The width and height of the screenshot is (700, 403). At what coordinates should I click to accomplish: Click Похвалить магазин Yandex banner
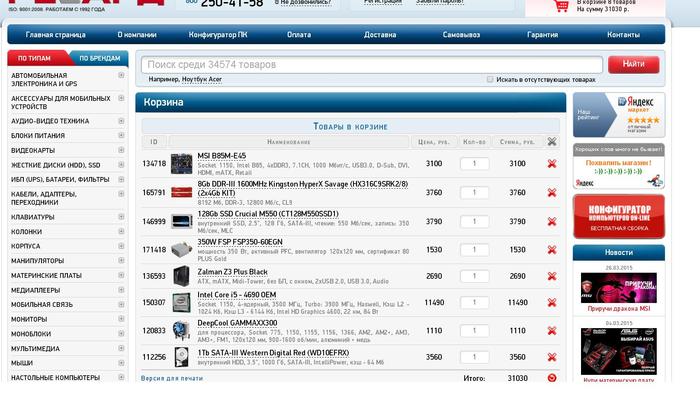(x=619, y=166)
